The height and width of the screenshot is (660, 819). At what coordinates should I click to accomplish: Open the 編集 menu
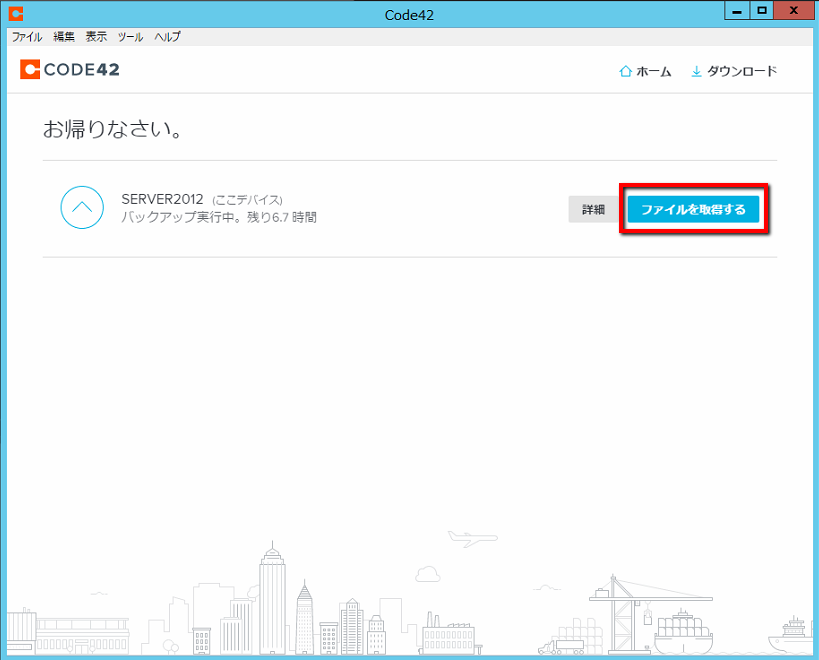pos(64,37)
